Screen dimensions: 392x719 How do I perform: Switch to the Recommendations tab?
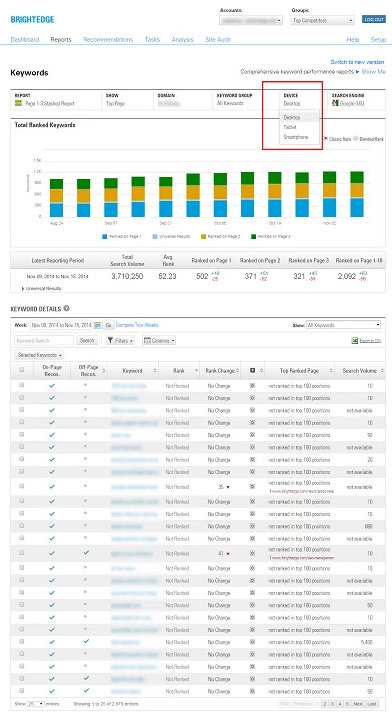click(108, 39)
